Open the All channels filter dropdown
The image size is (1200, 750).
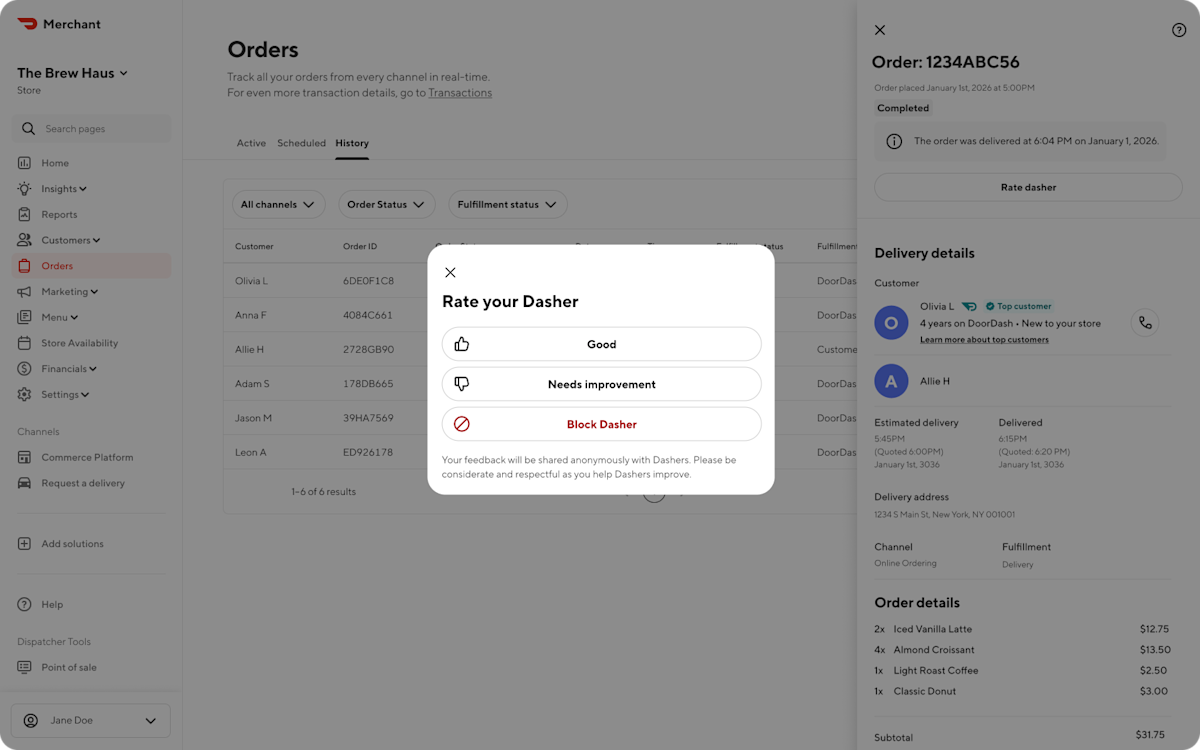[x=278, y=204]
